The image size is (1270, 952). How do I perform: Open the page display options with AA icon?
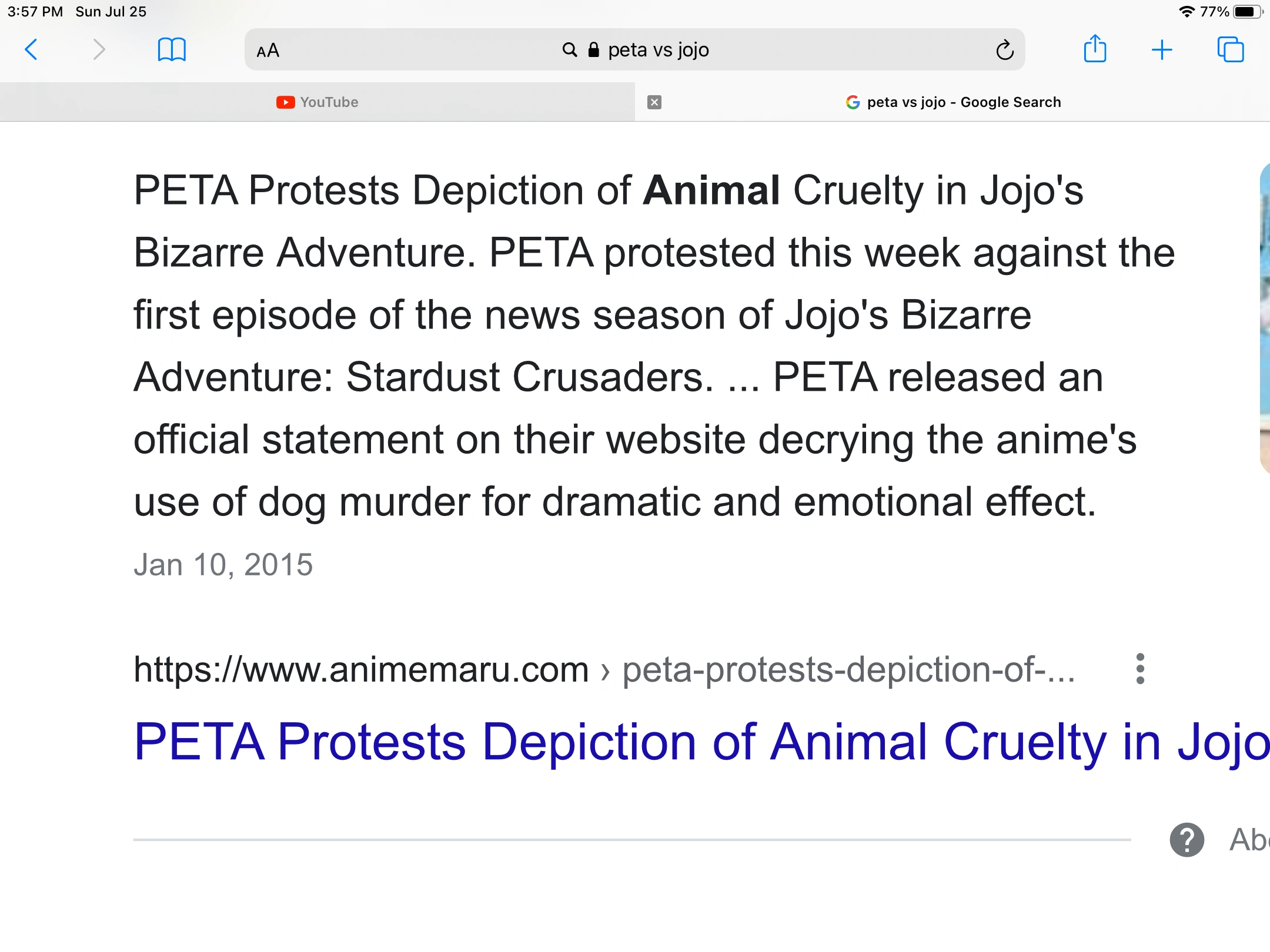click(268, 51)
